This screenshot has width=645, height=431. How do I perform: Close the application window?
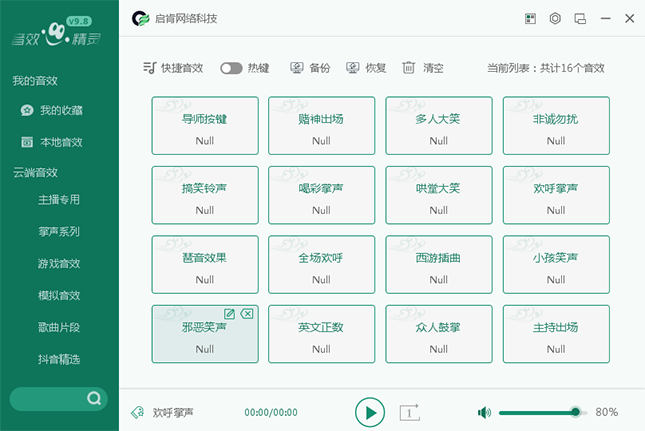629,19
